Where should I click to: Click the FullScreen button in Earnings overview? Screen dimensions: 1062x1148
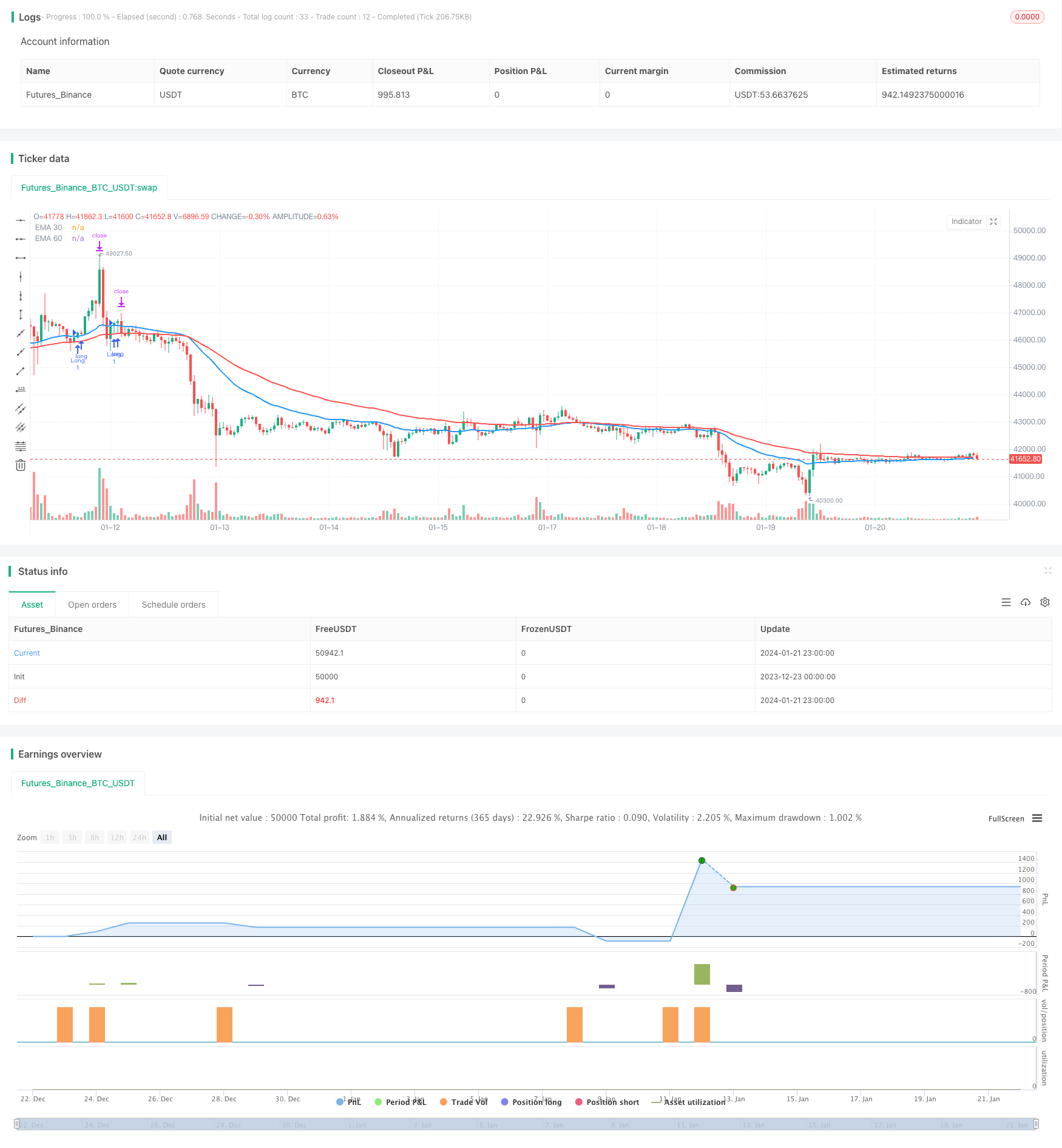(1006, 818)
